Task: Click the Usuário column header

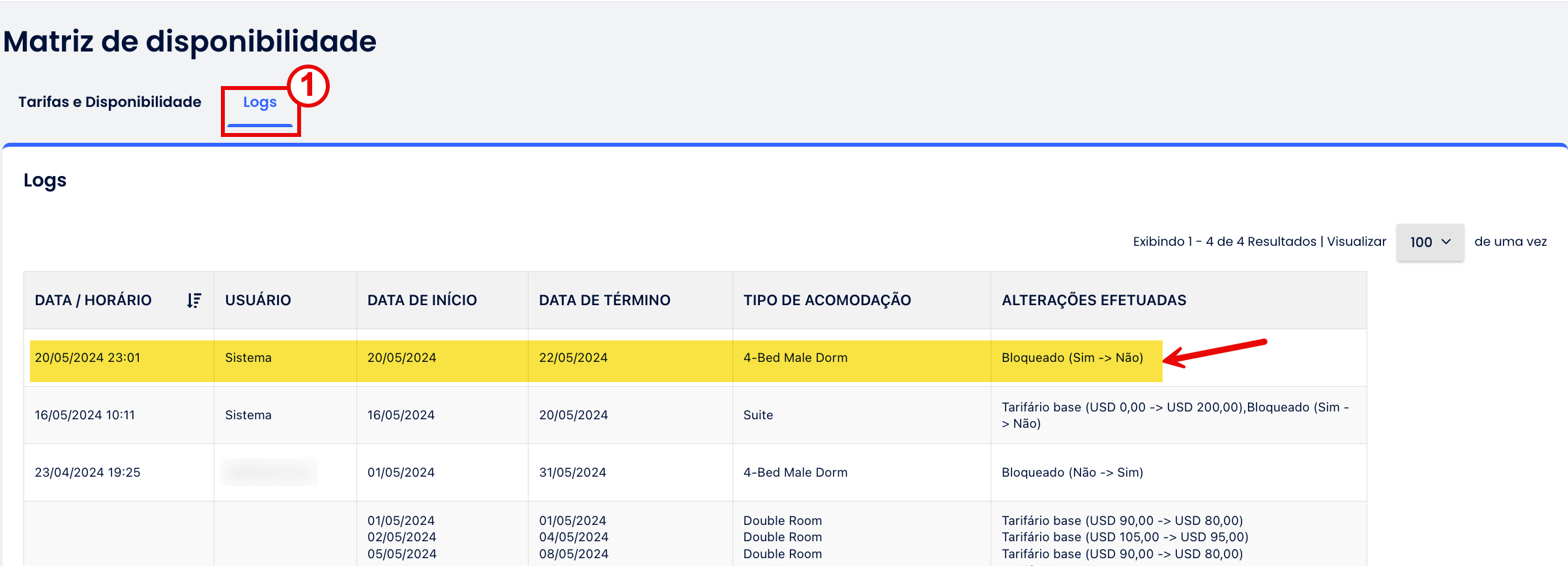Action: (x=258, y=301)
